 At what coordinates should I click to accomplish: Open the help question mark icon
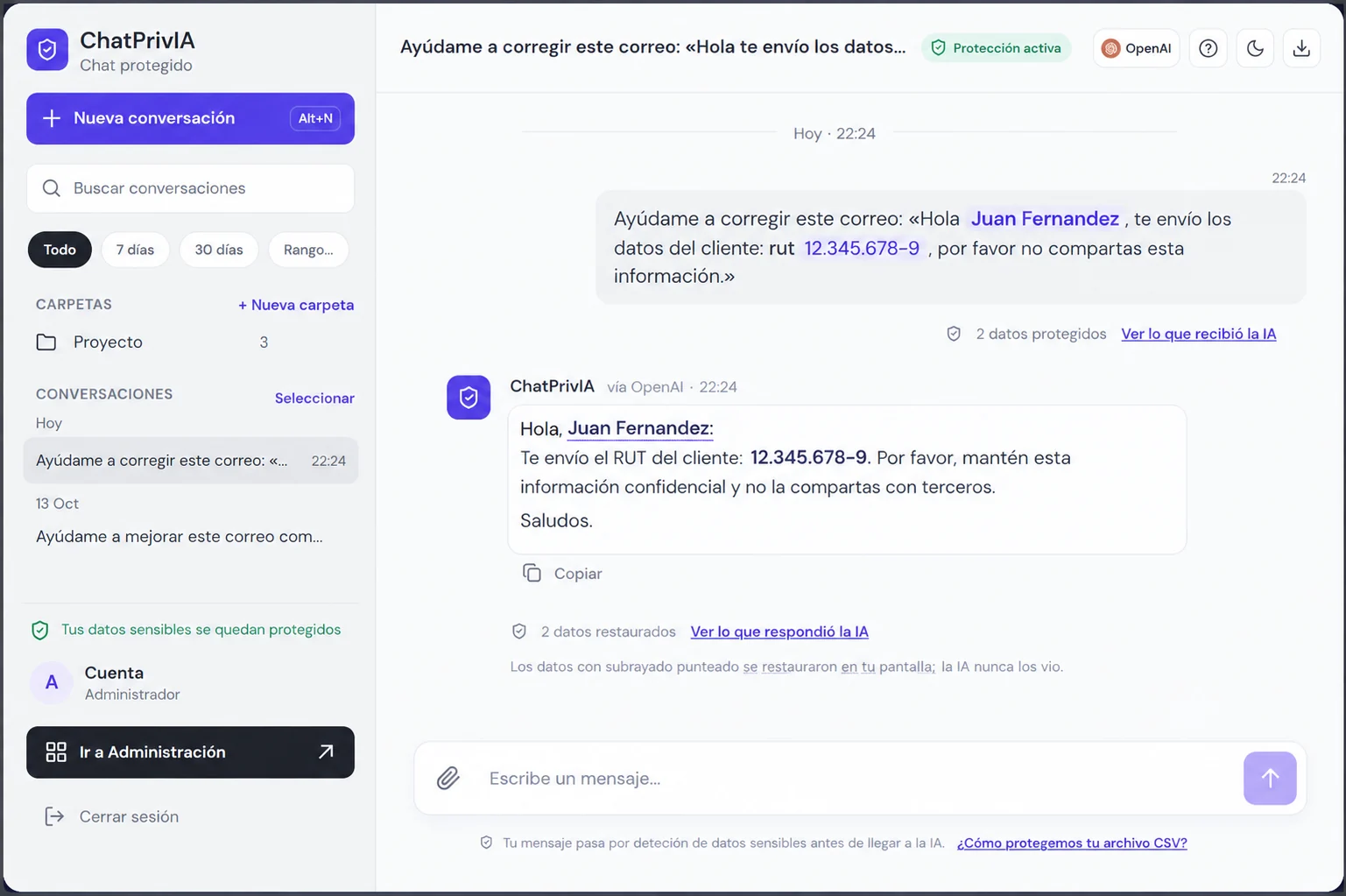click(x=1209, y=48)
